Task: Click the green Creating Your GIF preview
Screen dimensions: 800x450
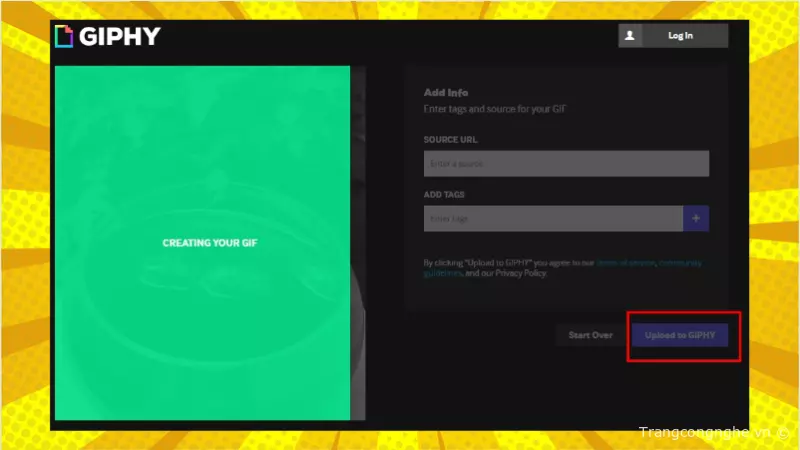Action: 202,320
